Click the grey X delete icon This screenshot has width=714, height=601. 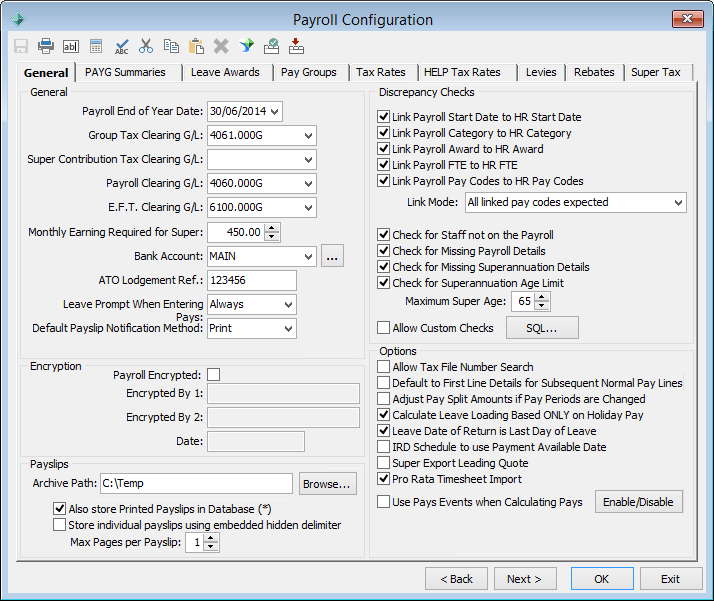pos(221,46)
